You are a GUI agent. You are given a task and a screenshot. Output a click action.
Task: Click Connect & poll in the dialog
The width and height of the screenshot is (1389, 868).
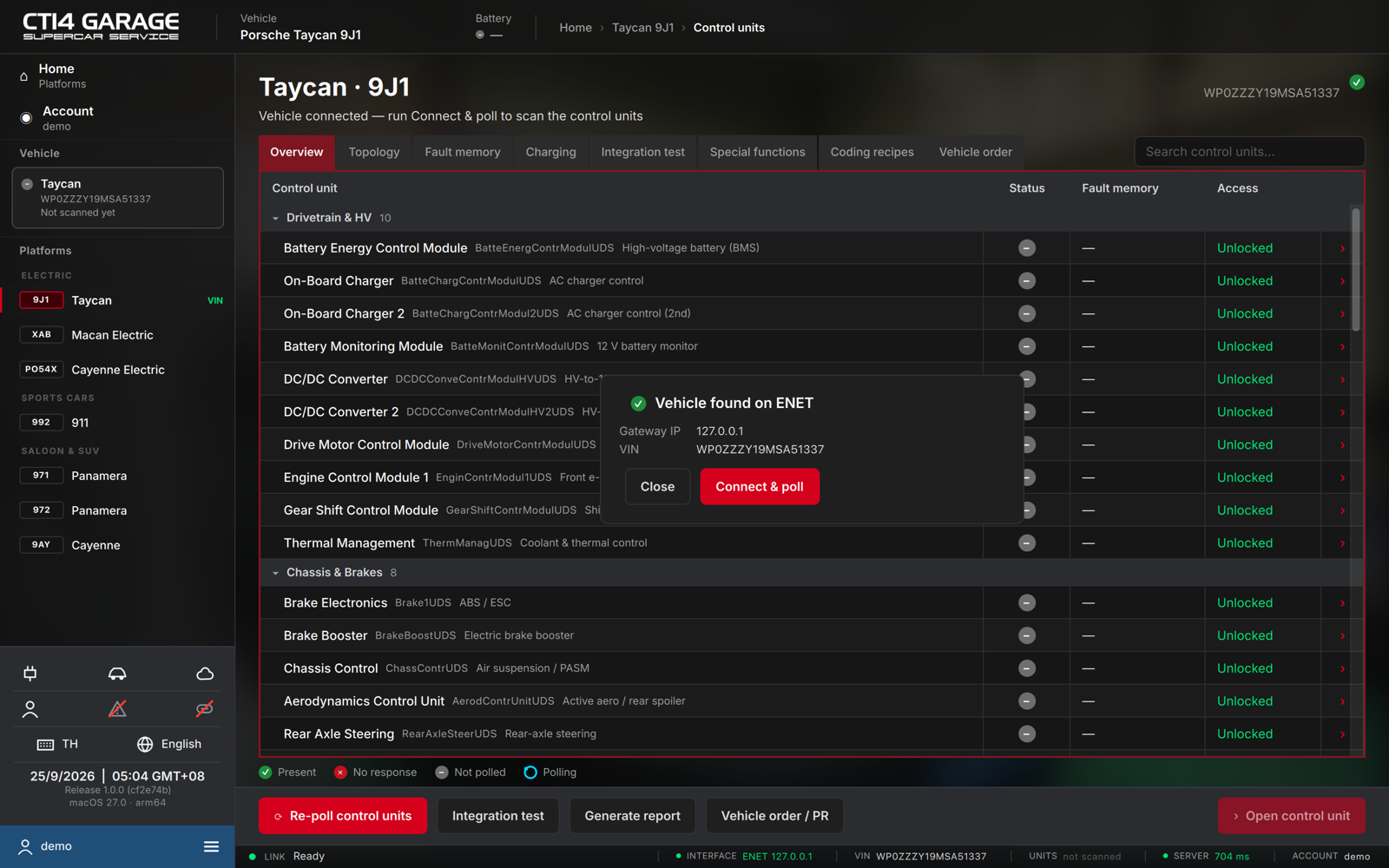760,487
